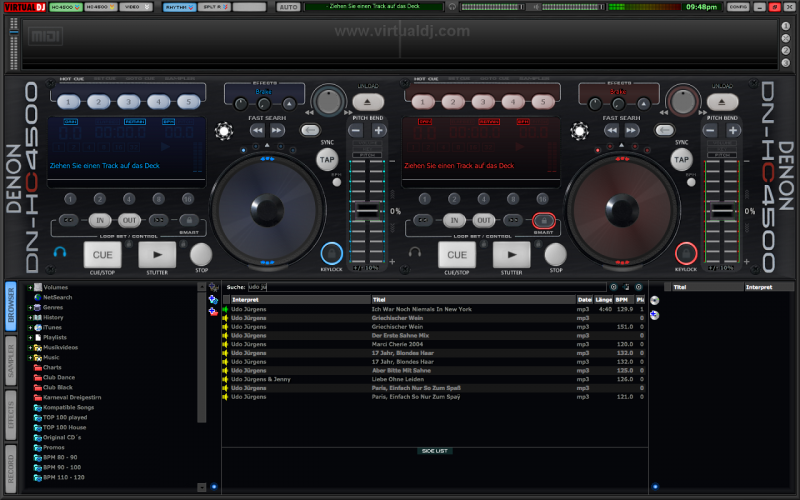Viewport: 800px width, 500px height.
Task: Open the VIDEO skin dropdown
Action: [x=136, y=7]
